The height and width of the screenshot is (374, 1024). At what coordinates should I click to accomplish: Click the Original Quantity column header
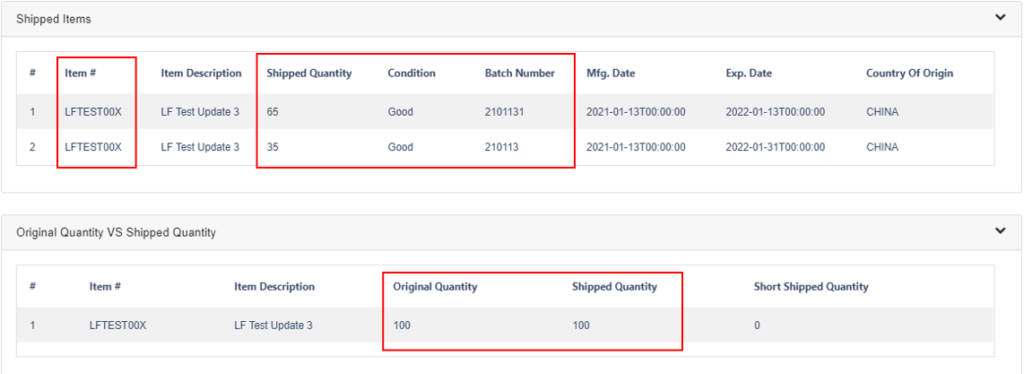tap(435, 287)
